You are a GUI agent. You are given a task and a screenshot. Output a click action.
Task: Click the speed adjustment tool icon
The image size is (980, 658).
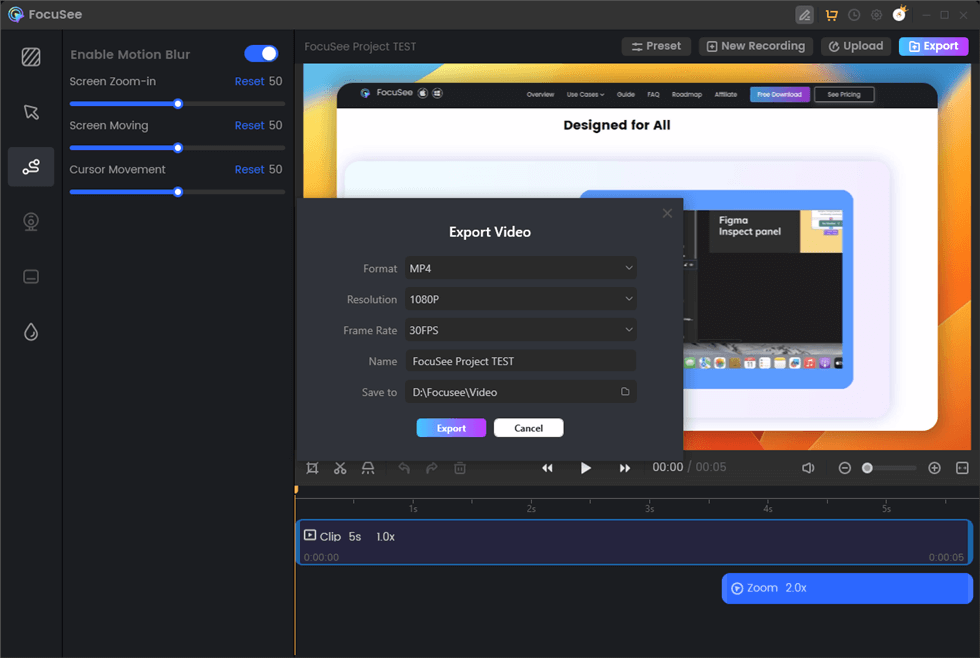tap(368, 468)
